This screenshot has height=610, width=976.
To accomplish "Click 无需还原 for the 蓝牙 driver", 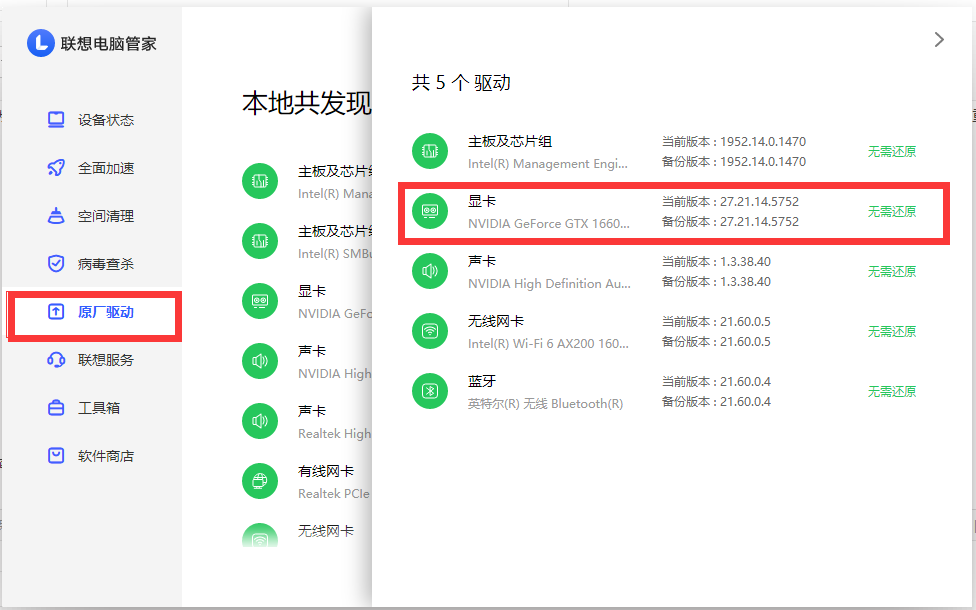I will tap(892, 392).
